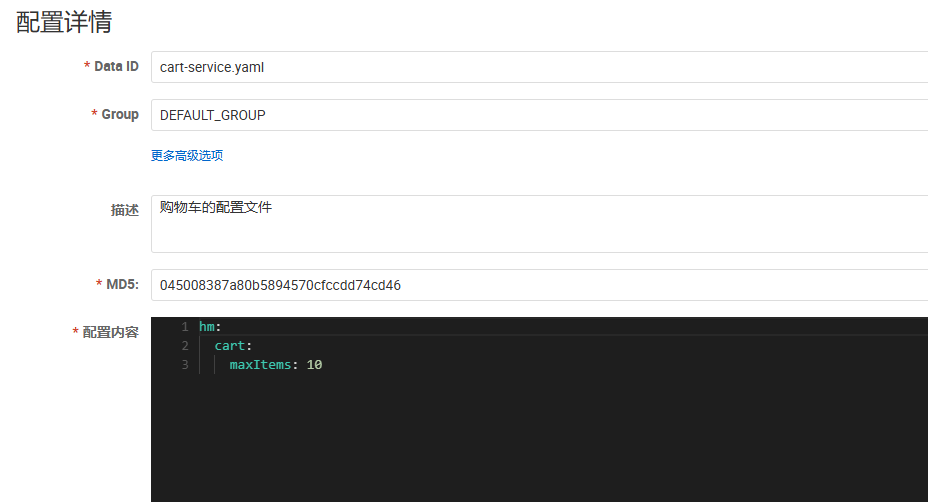Click the text 购物车的配置文件 in description

(x=216, y=208)
